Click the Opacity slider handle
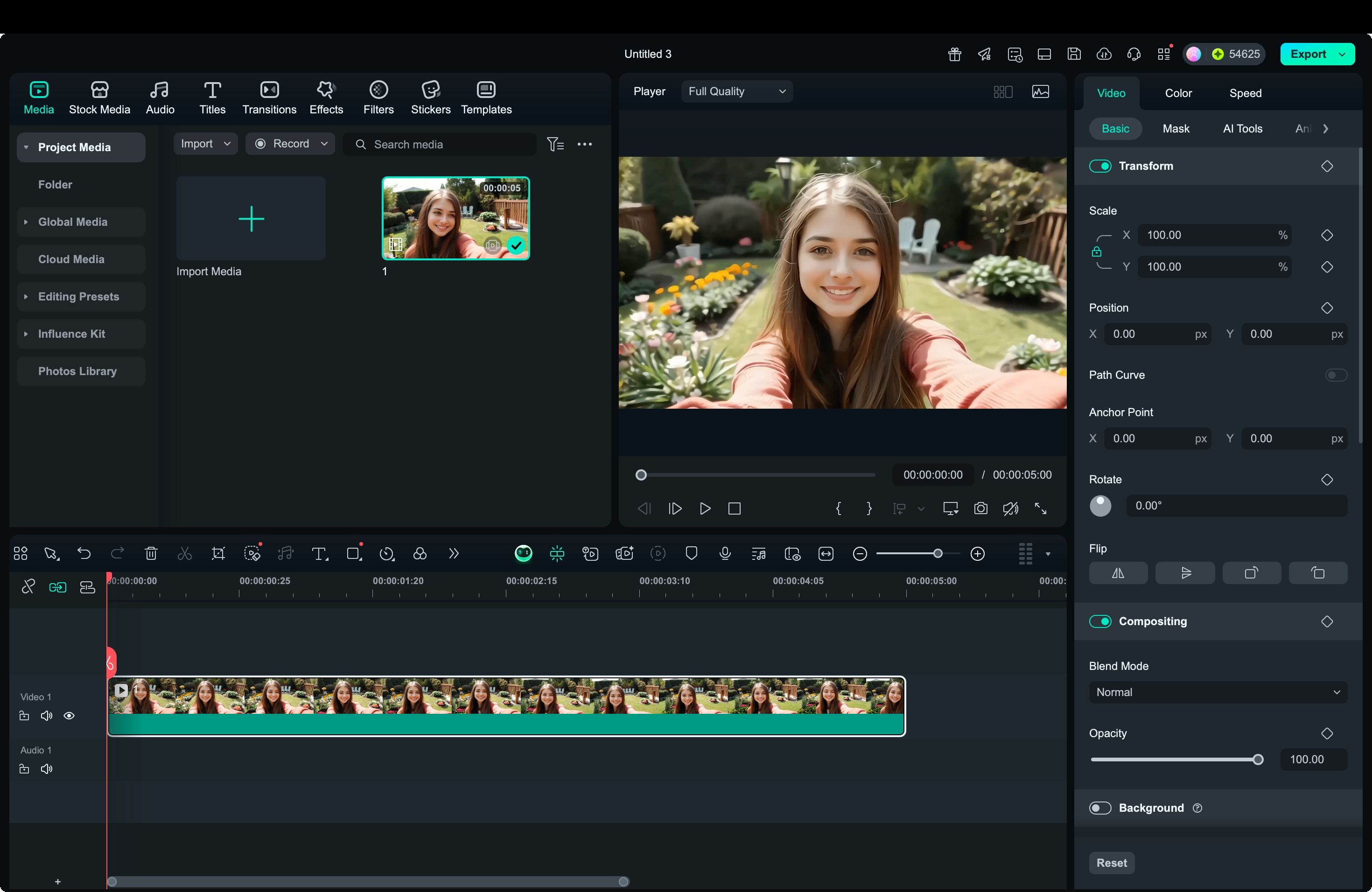This screenshot has height=892, width=1372. (x=1258, y=760)
